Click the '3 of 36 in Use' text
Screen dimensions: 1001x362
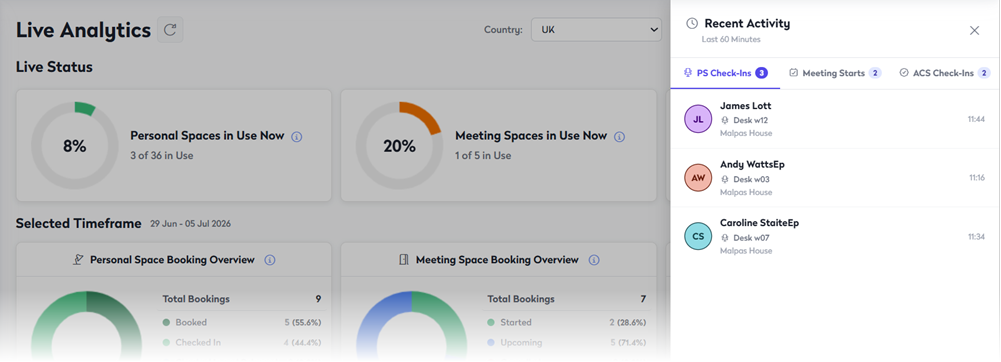[162, 155]
